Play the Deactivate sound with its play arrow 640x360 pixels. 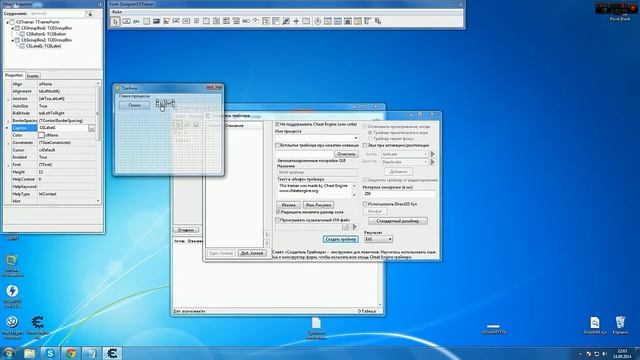pyautogui.click(x=433, y=162)
